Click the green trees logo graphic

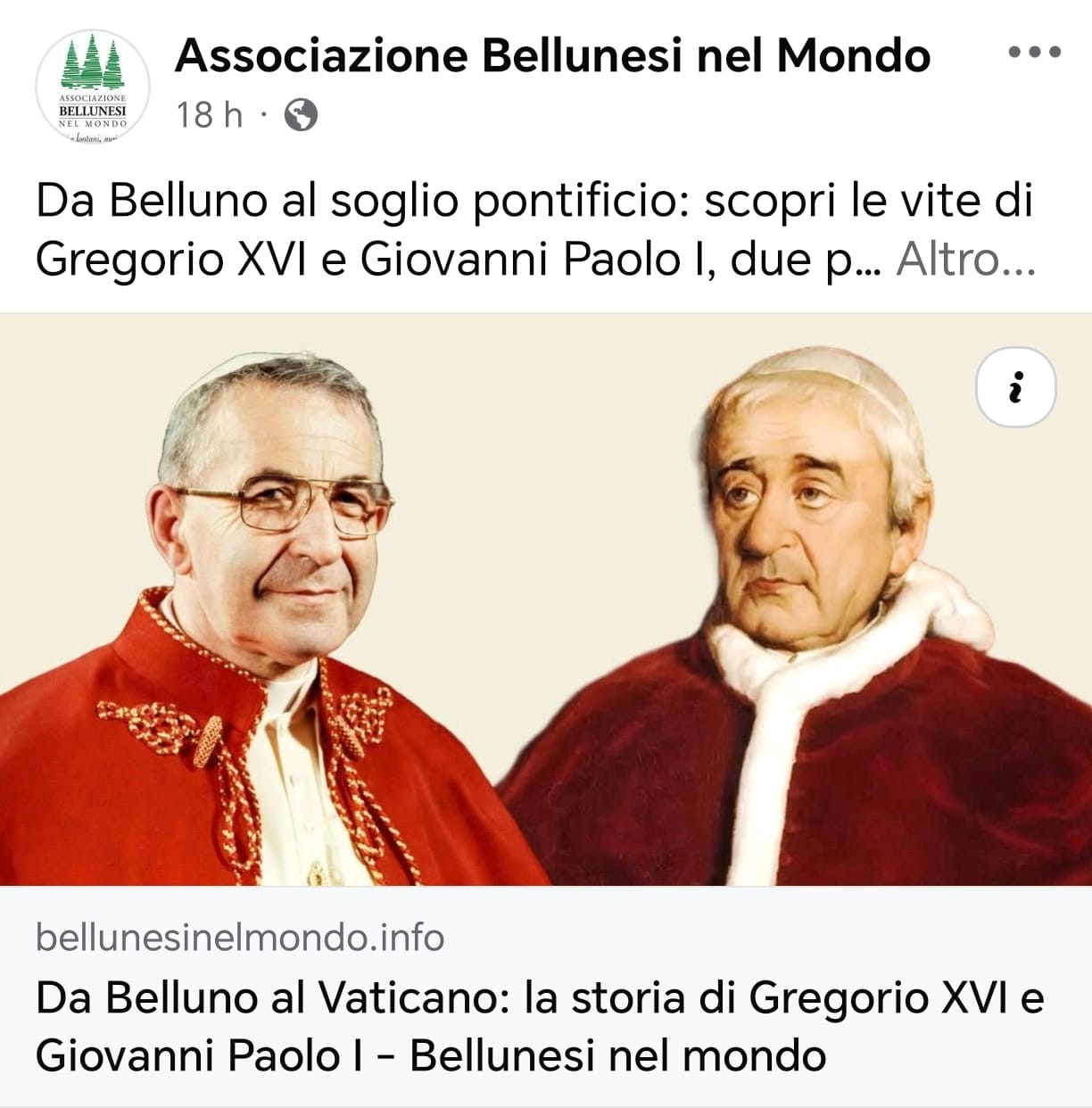pyautogui.click(x=92, y=62)
